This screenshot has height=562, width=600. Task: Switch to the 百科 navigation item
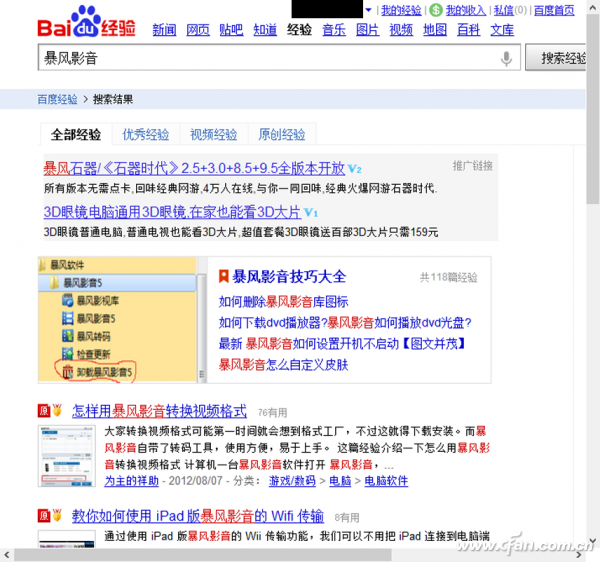point(468,30)
